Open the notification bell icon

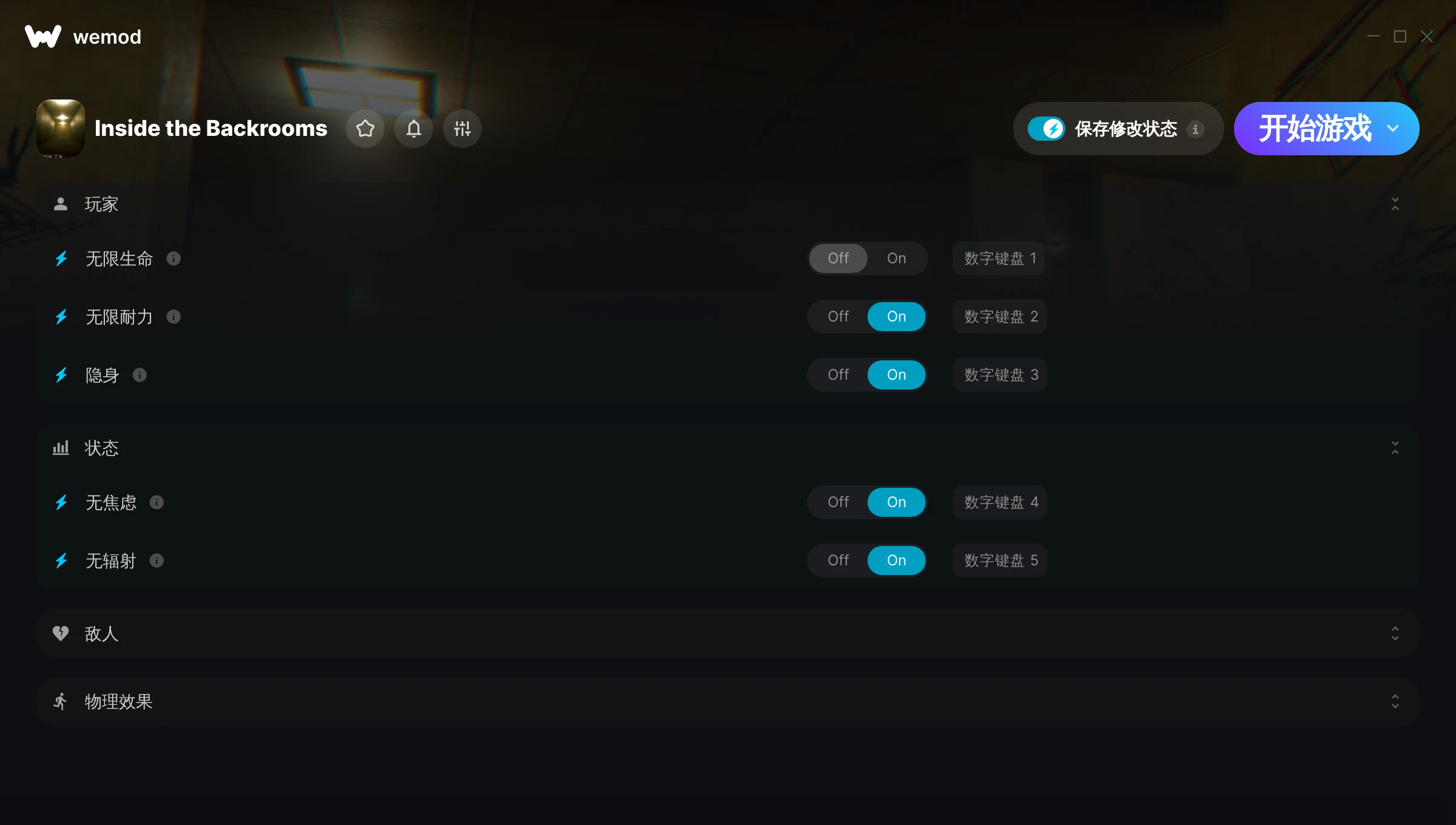coord(414,129)
